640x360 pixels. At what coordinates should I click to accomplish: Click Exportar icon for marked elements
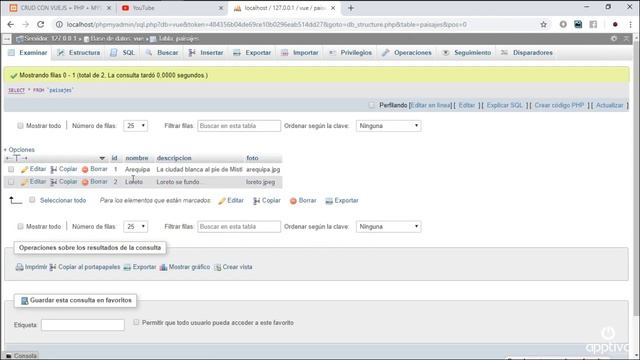(x=329, y=201)
